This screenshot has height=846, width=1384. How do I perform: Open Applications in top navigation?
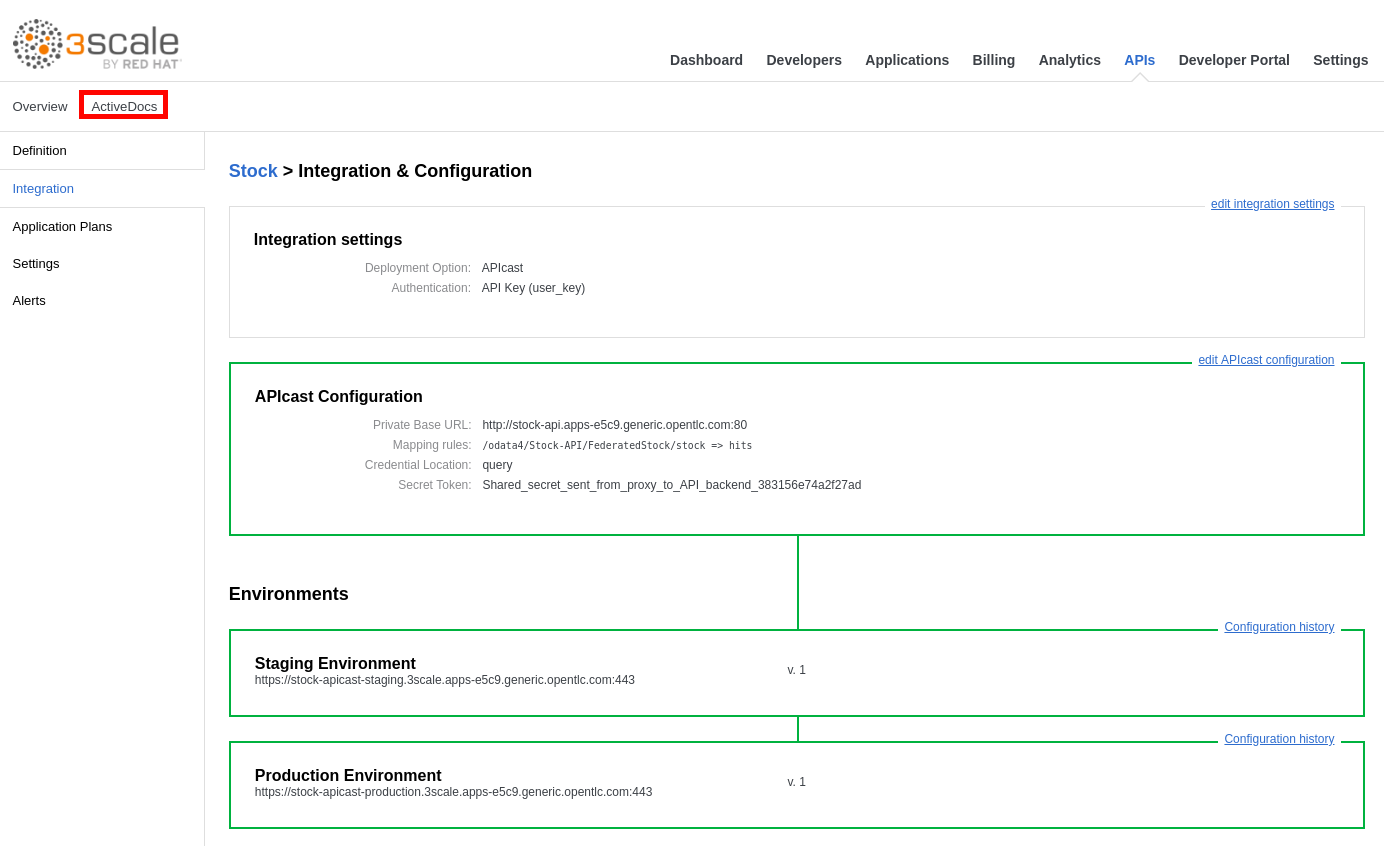click(x=906, y=60)
